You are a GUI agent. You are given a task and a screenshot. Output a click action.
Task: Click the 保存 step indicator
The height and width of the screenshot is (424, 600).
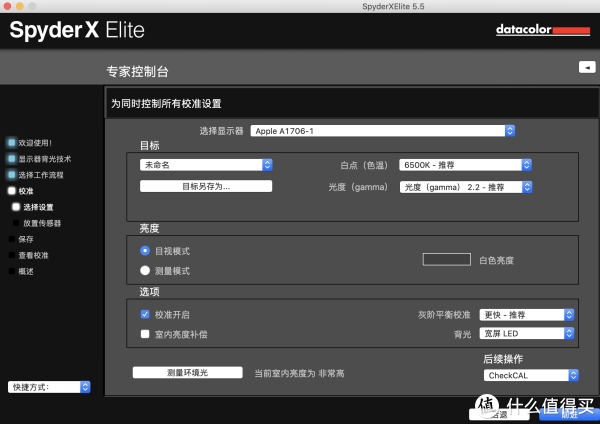[11, 239]
